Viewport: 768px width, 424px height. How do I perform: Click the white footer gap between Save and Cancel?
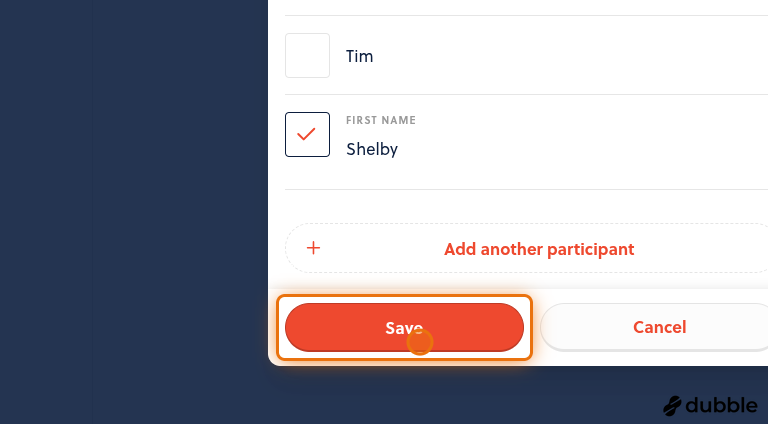[536, 327]
